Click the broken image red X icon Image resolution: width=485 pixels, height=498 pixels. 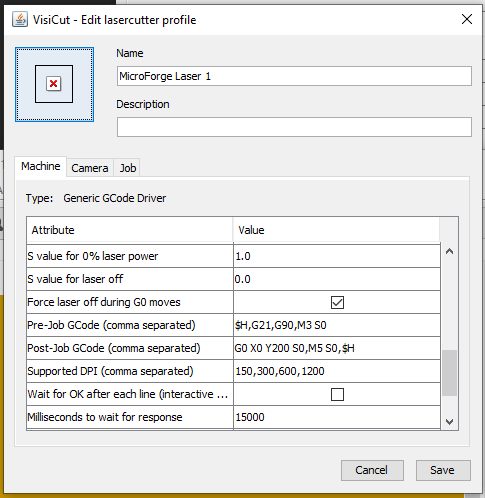(54, 84)
